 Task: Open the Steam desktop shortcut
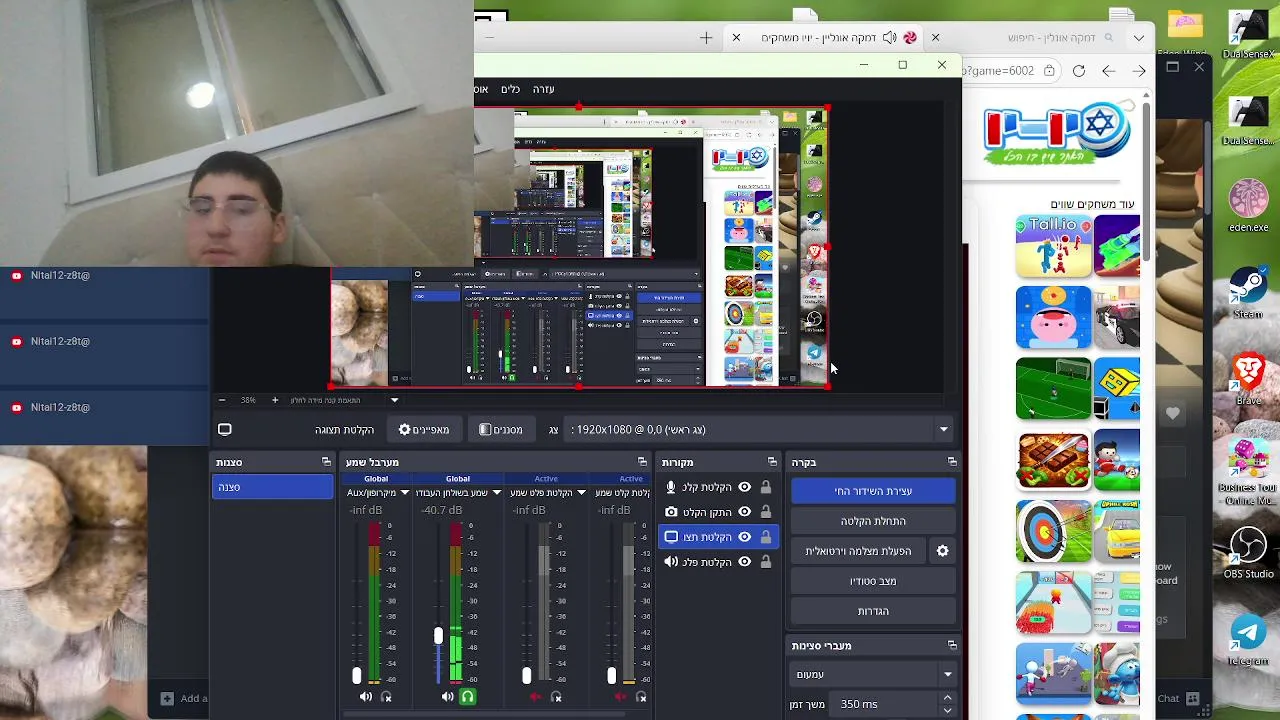[1248, 293]
